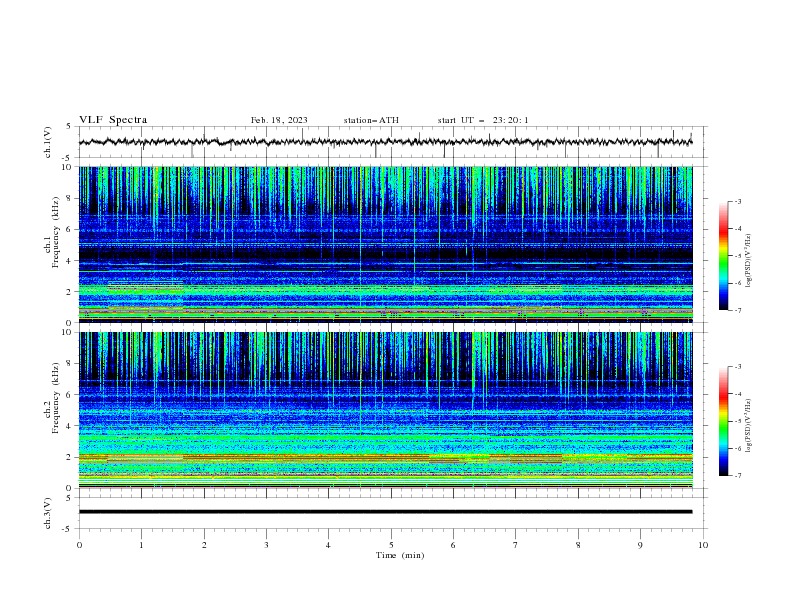
Task: Click the "ch.1(V)" waveform axis label
Action: pos(48,142)
